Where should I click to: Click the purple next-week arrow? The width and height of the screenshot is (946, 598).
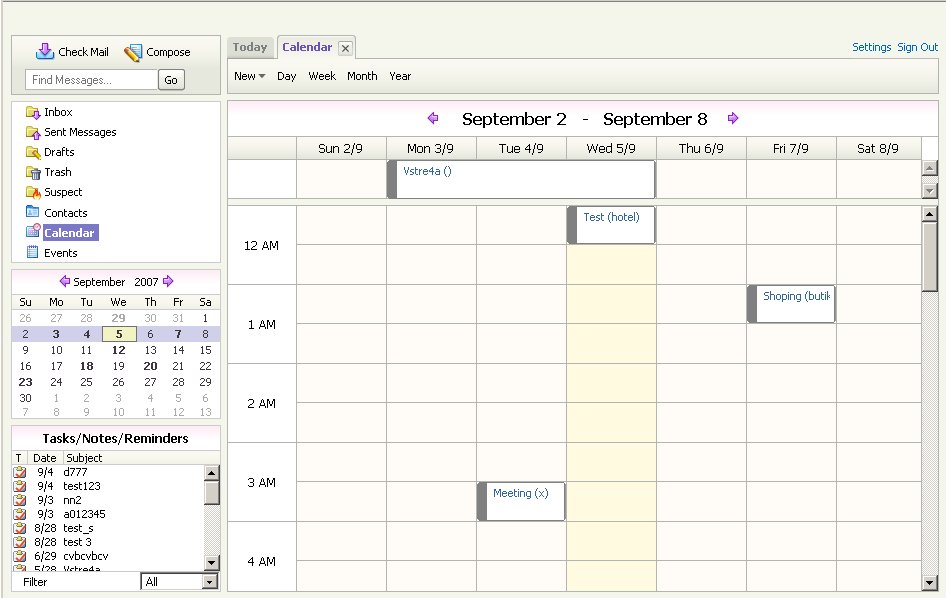tap(733, 118)
